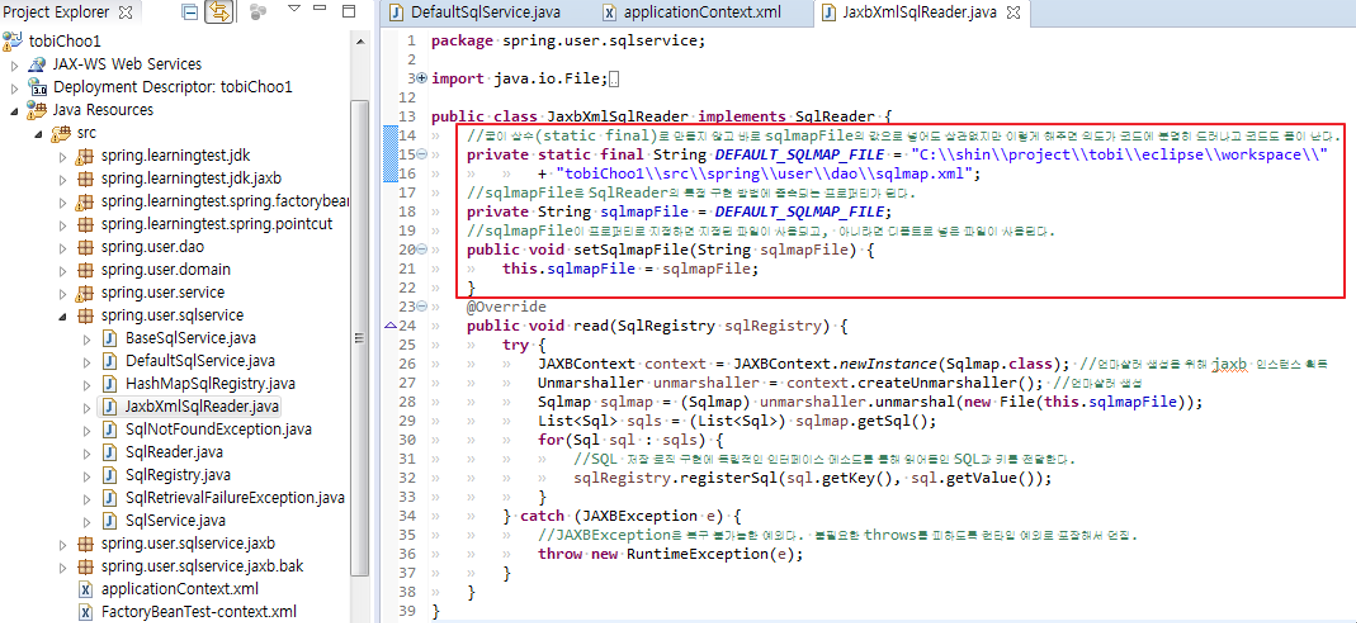Collapse the src folder node
This screenshot has height=623, width=1357.
[38, 134]
